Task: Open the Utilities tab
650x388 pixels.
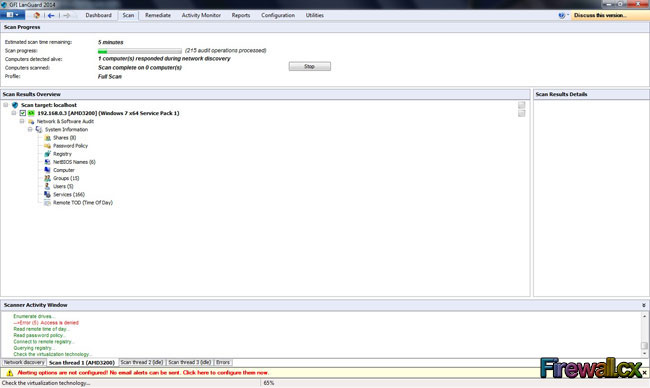Action: click(314, 15)
